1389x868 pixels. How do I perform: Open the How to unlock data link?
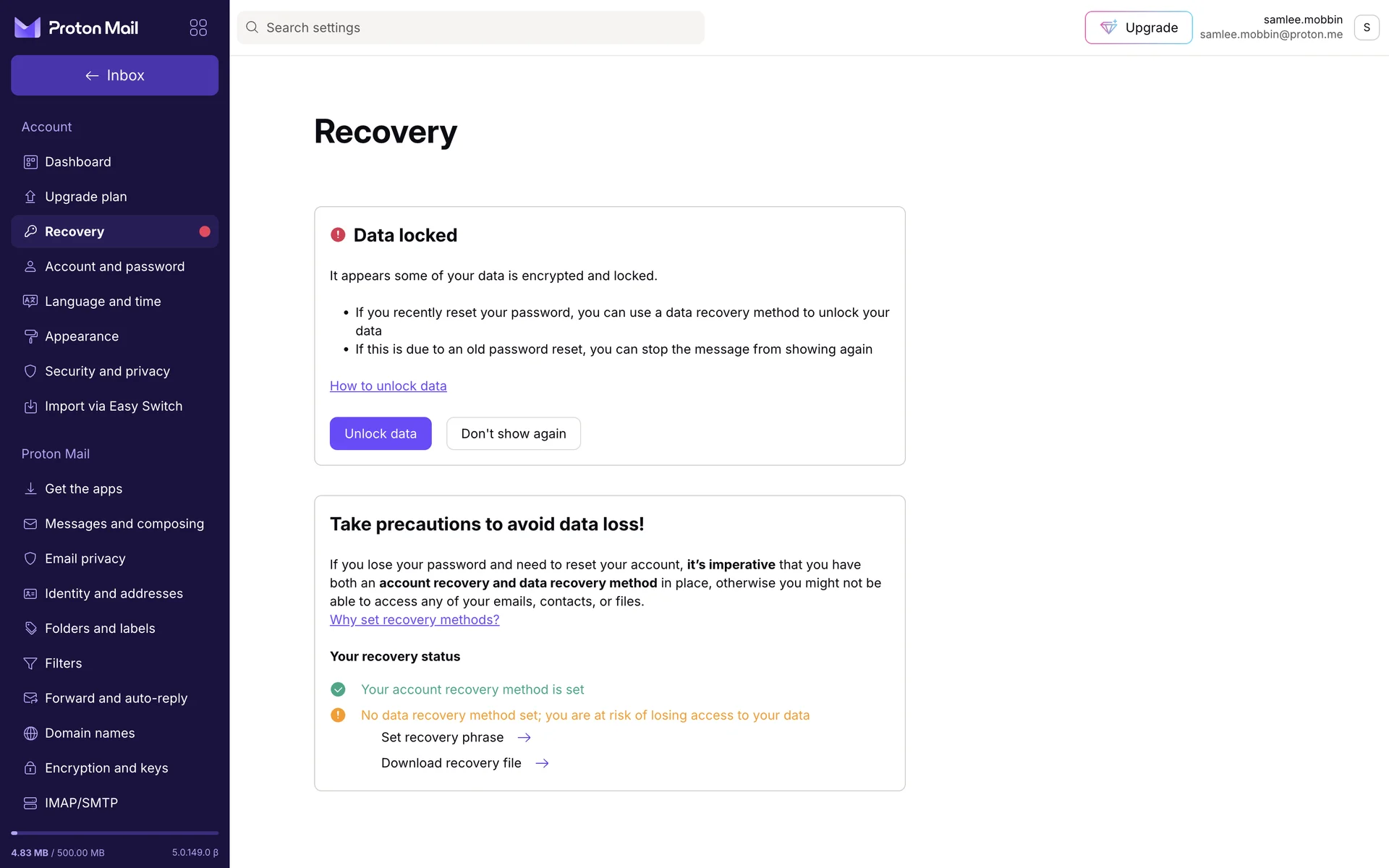pyautogui.click(x=388, y=386)
